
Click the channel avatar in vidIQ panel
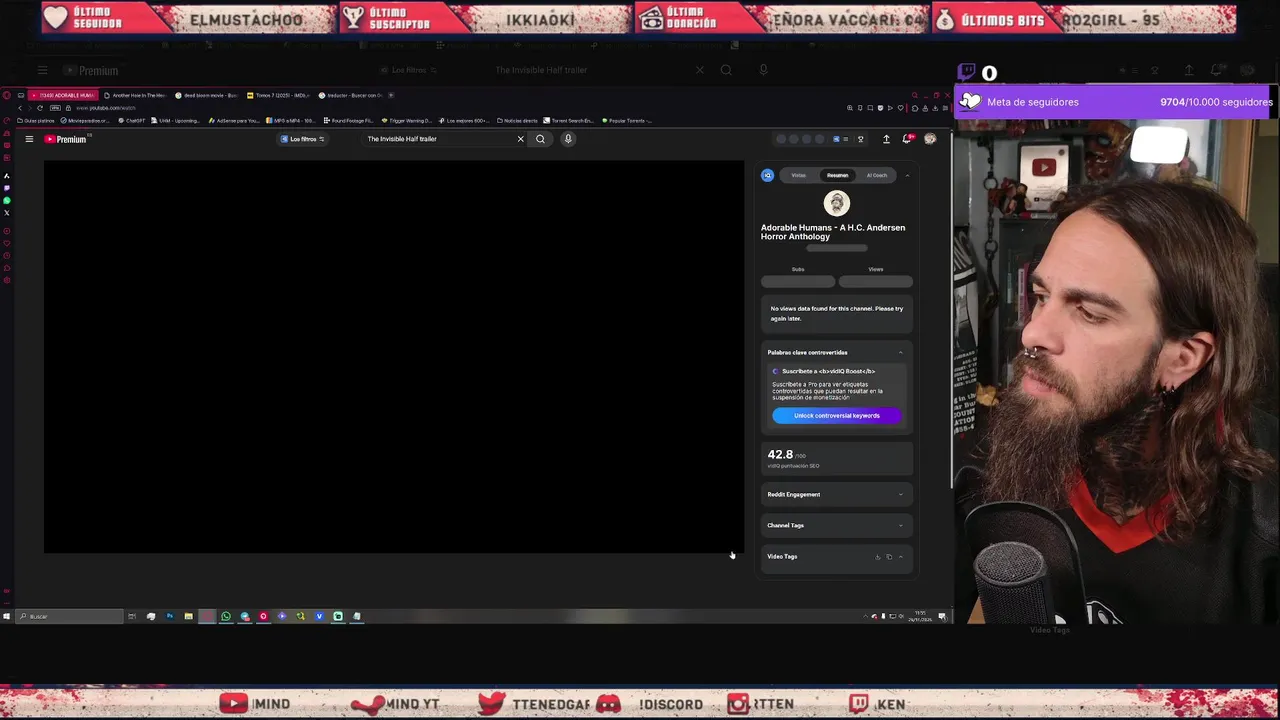[837, 203]
